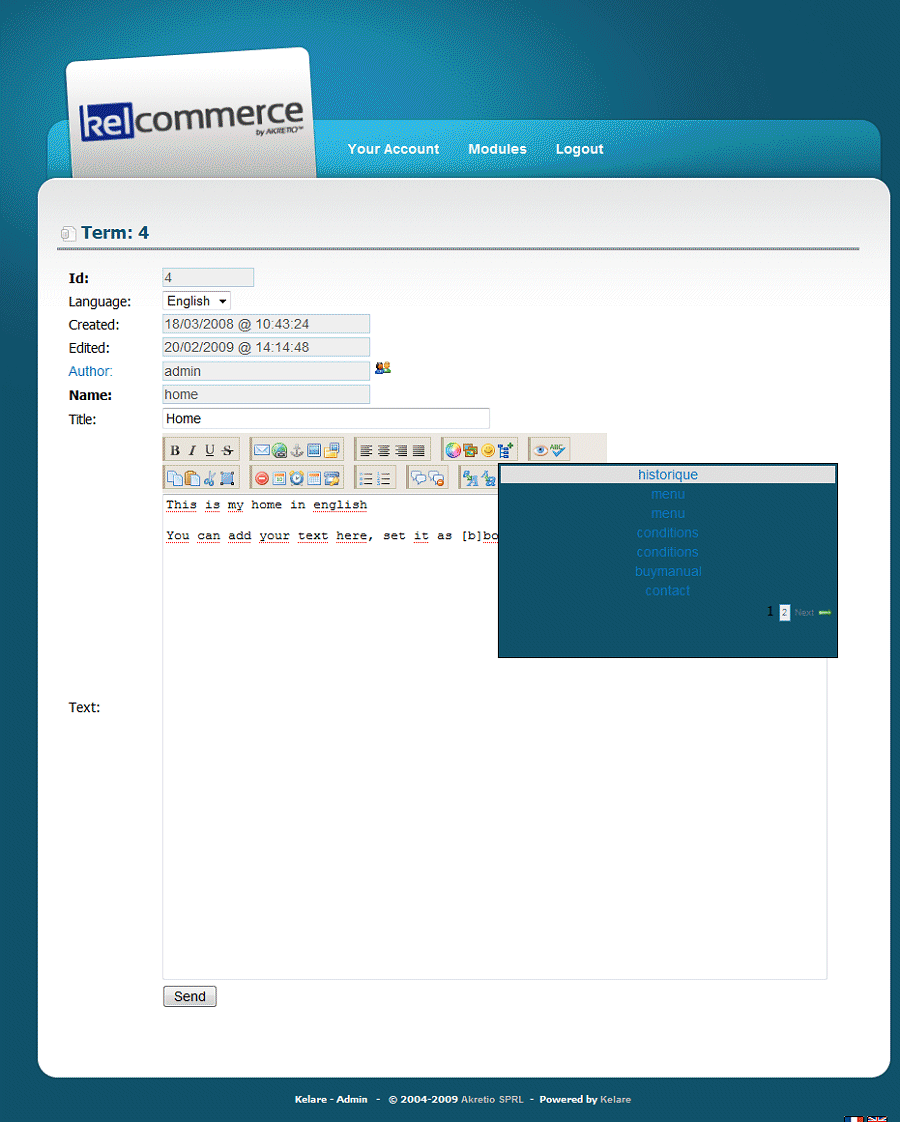900x1122 pixels.
Task: Insert an email link using the envelope icon
Action: 262,450
